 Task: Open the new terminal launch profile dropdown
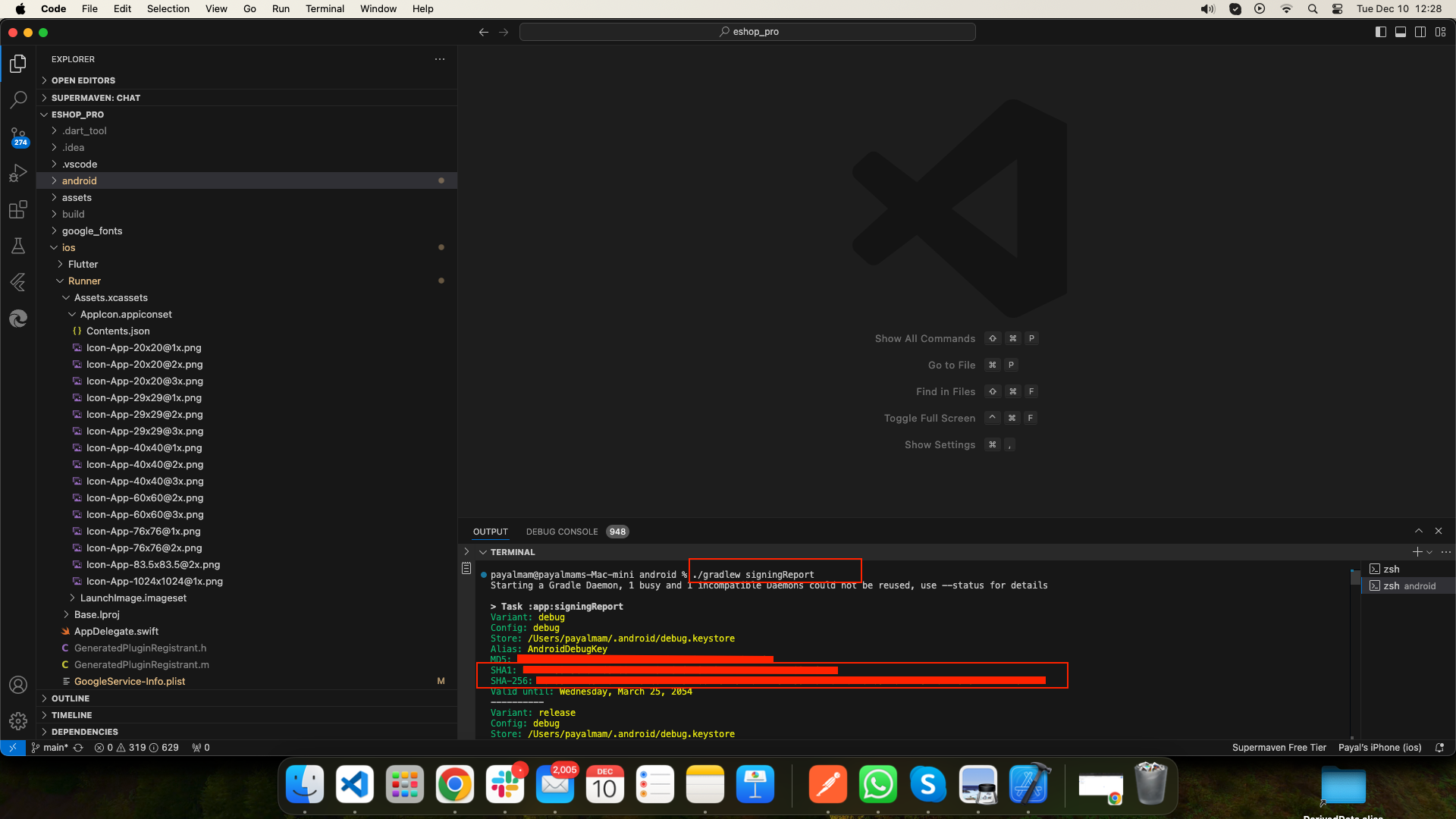pos(1429,552)
